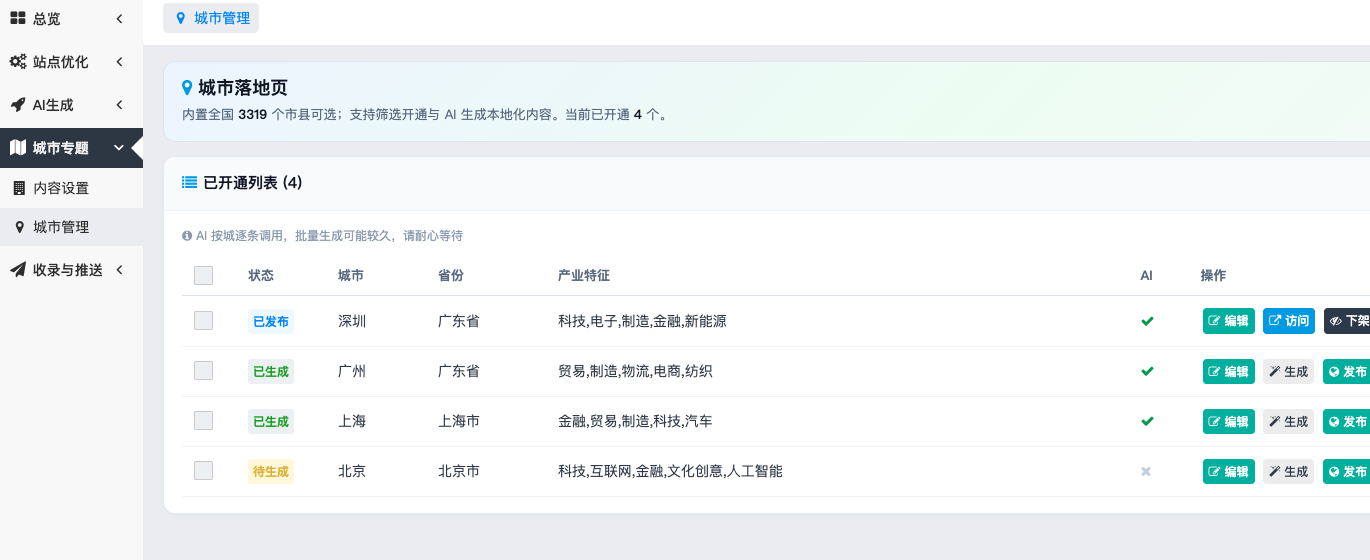Click the 已生成 status badge for 上海
The height and width of the screenshot is (560, 1370).
(x=271, y=421)
